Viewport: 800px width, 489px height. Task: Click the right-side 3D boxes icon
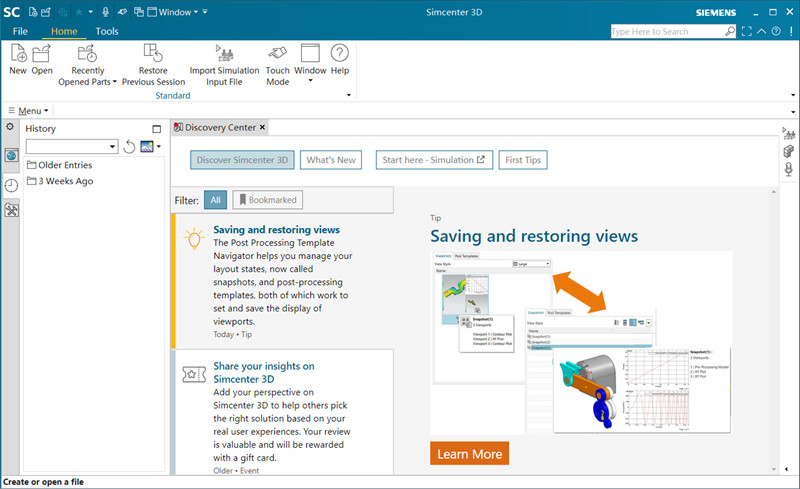pyautogui.click(x=789, y=152)
